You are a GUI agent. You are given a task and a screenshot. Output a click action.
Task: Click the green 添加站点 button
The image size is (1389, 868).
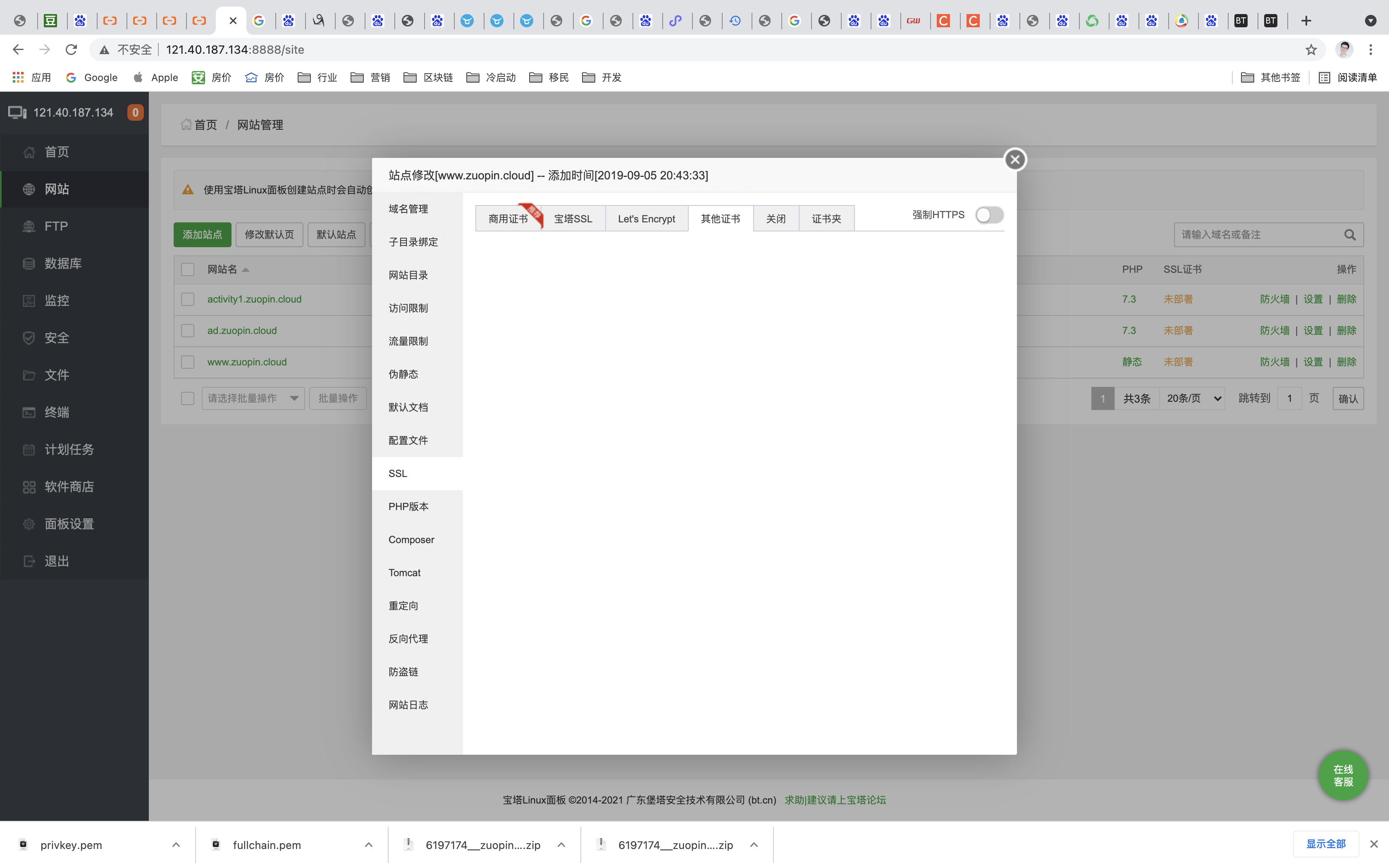tap(202, 235)
